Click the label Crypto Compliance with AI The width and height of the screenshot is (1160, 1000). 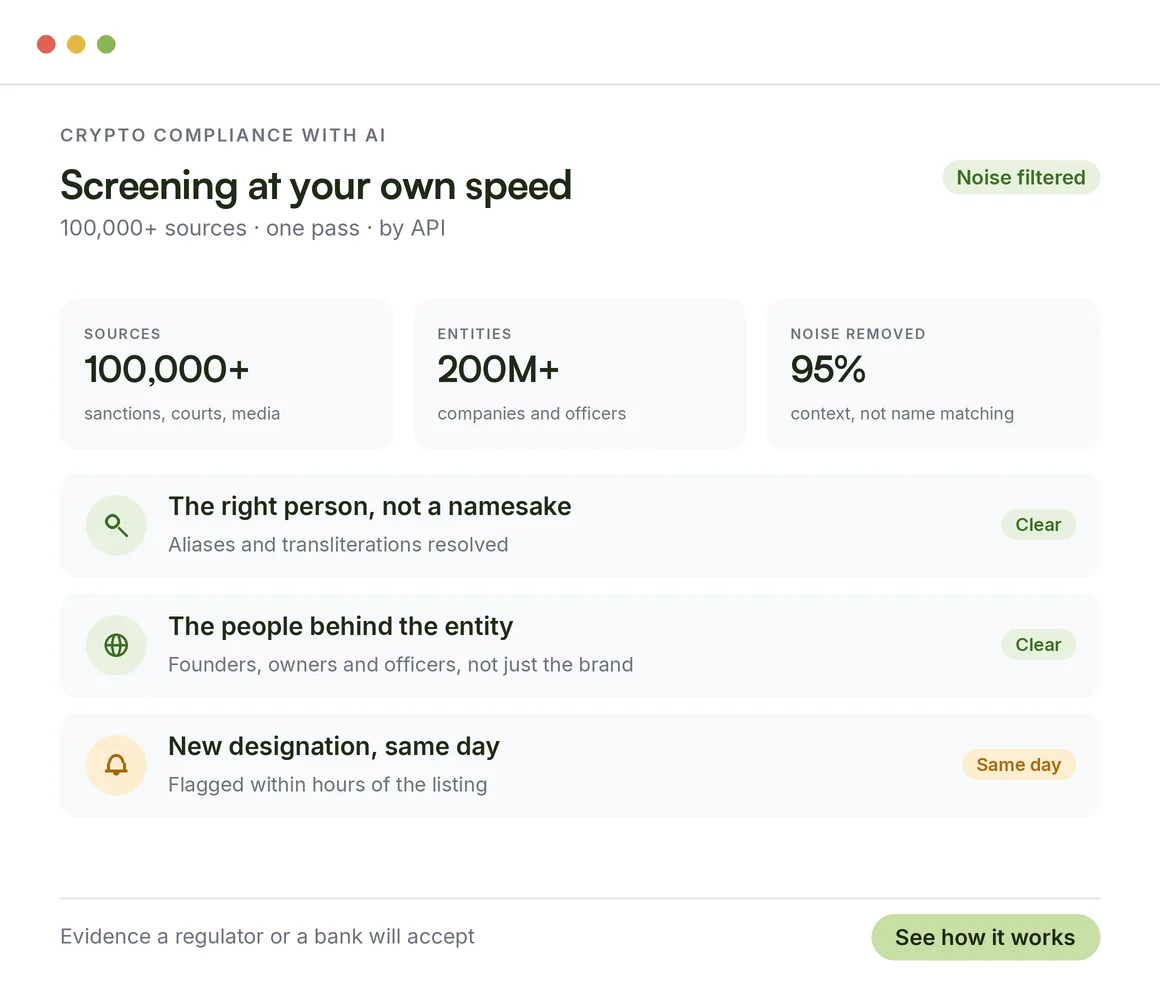click(x=223, y=135)
